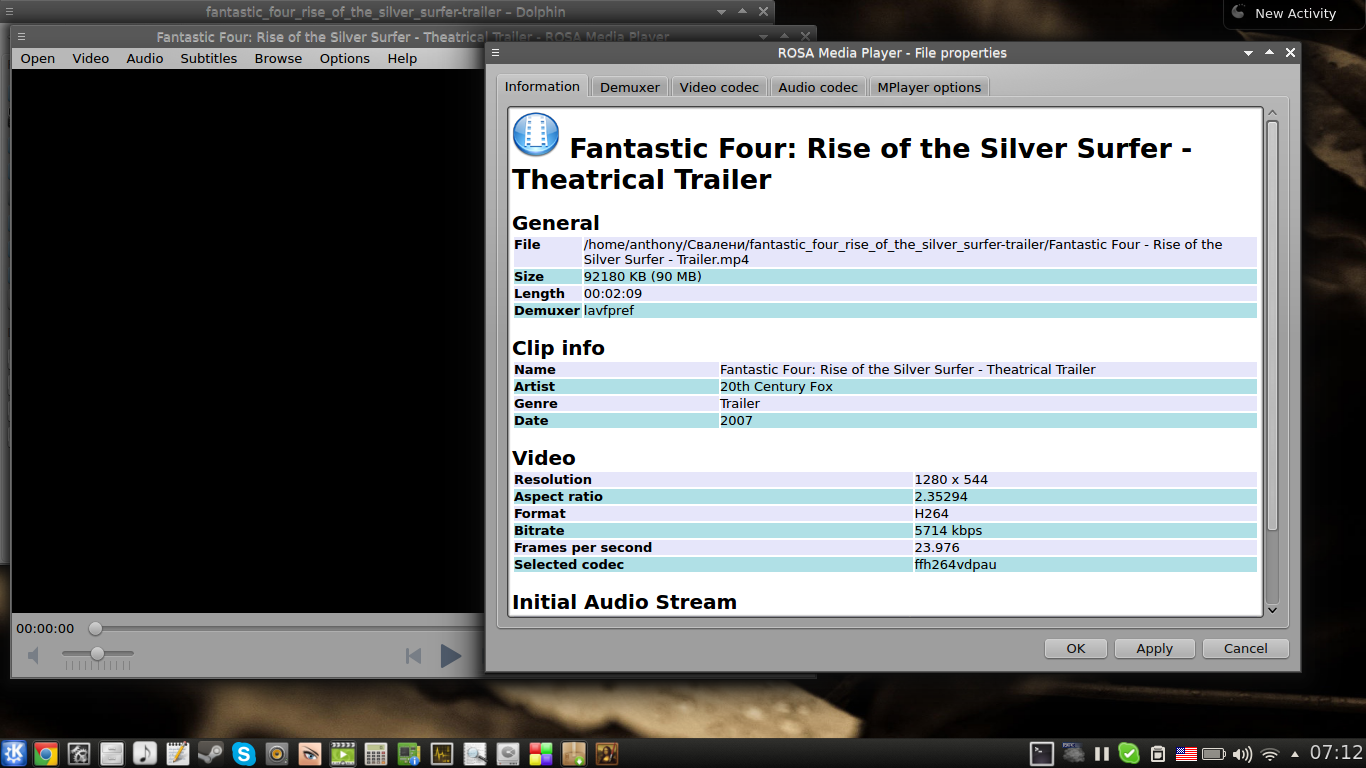Open the player's Open menu
The image size is (1366, 768).
(38, 58)
